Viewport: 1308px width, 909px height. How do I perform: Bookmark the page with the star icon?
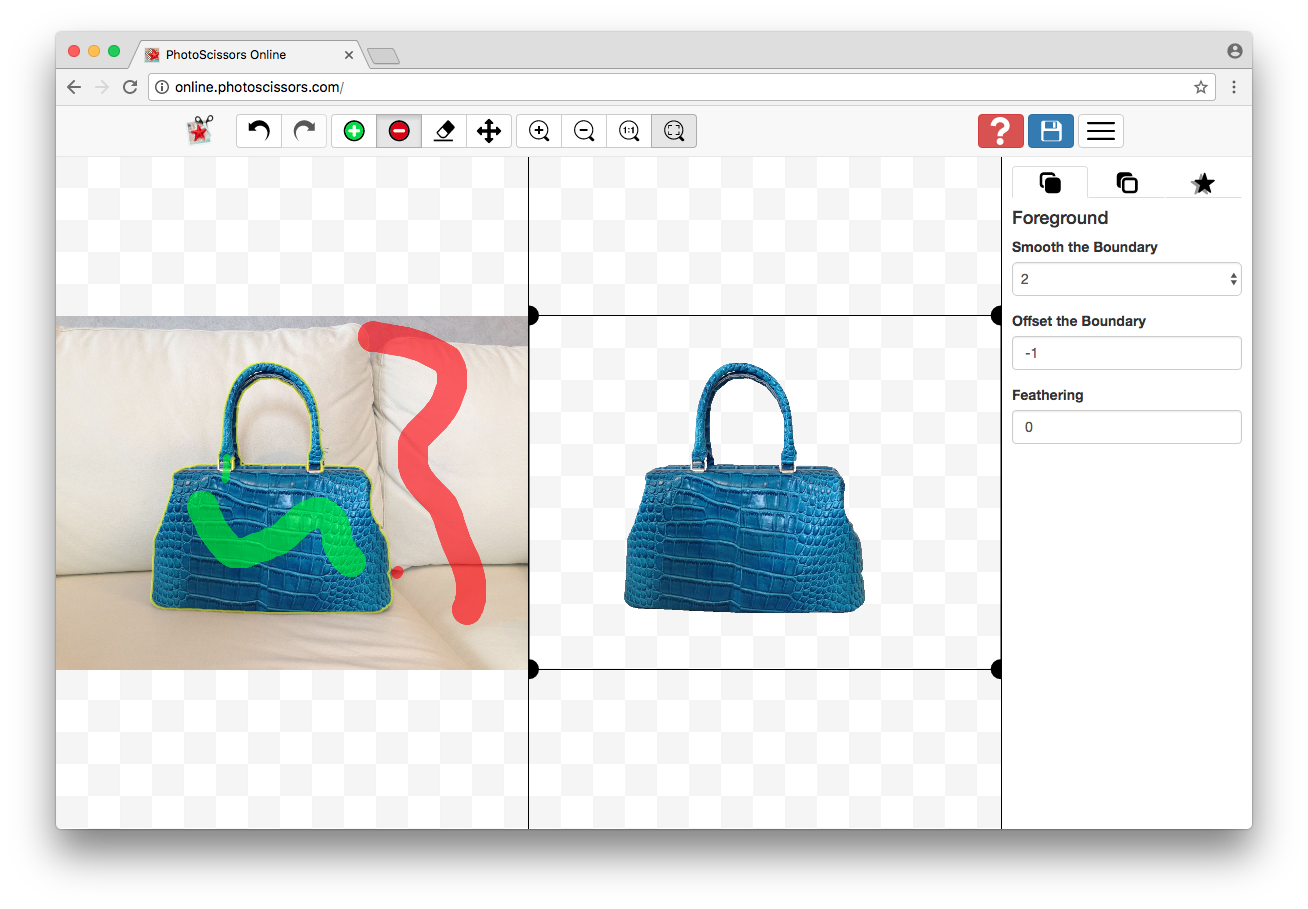(x=1201, y=87)
